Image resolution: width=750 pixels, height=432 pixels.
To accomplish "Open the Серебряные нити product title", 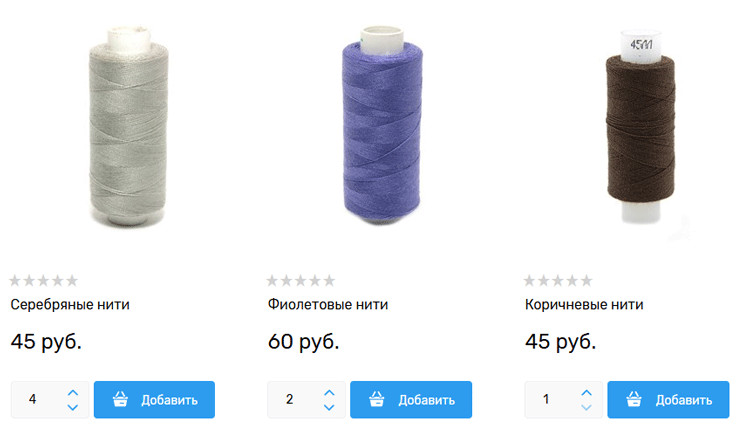I will [x=70, y=304].
